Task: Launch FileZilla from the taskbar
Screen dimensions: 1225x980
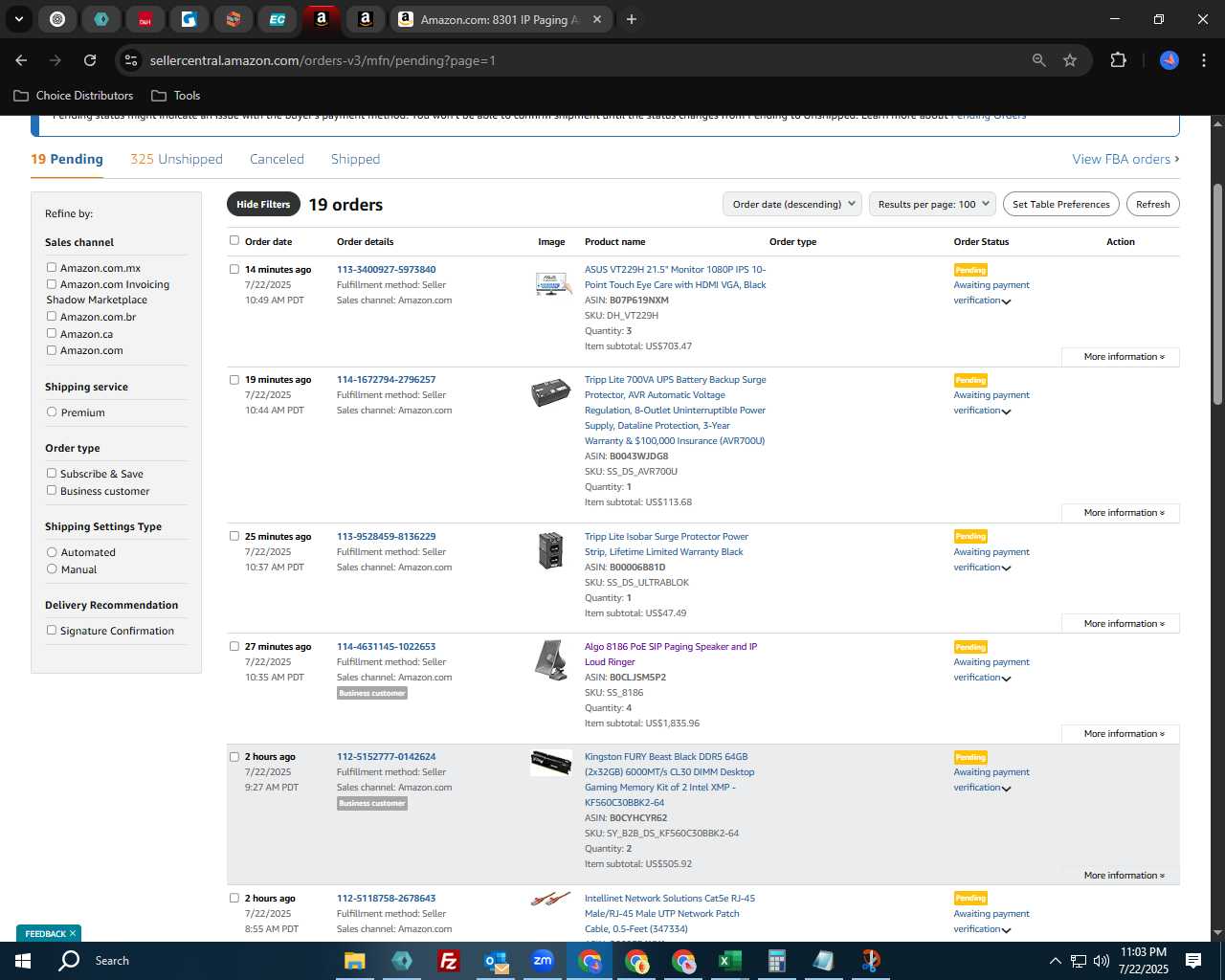Action: (x=448, y=961)
